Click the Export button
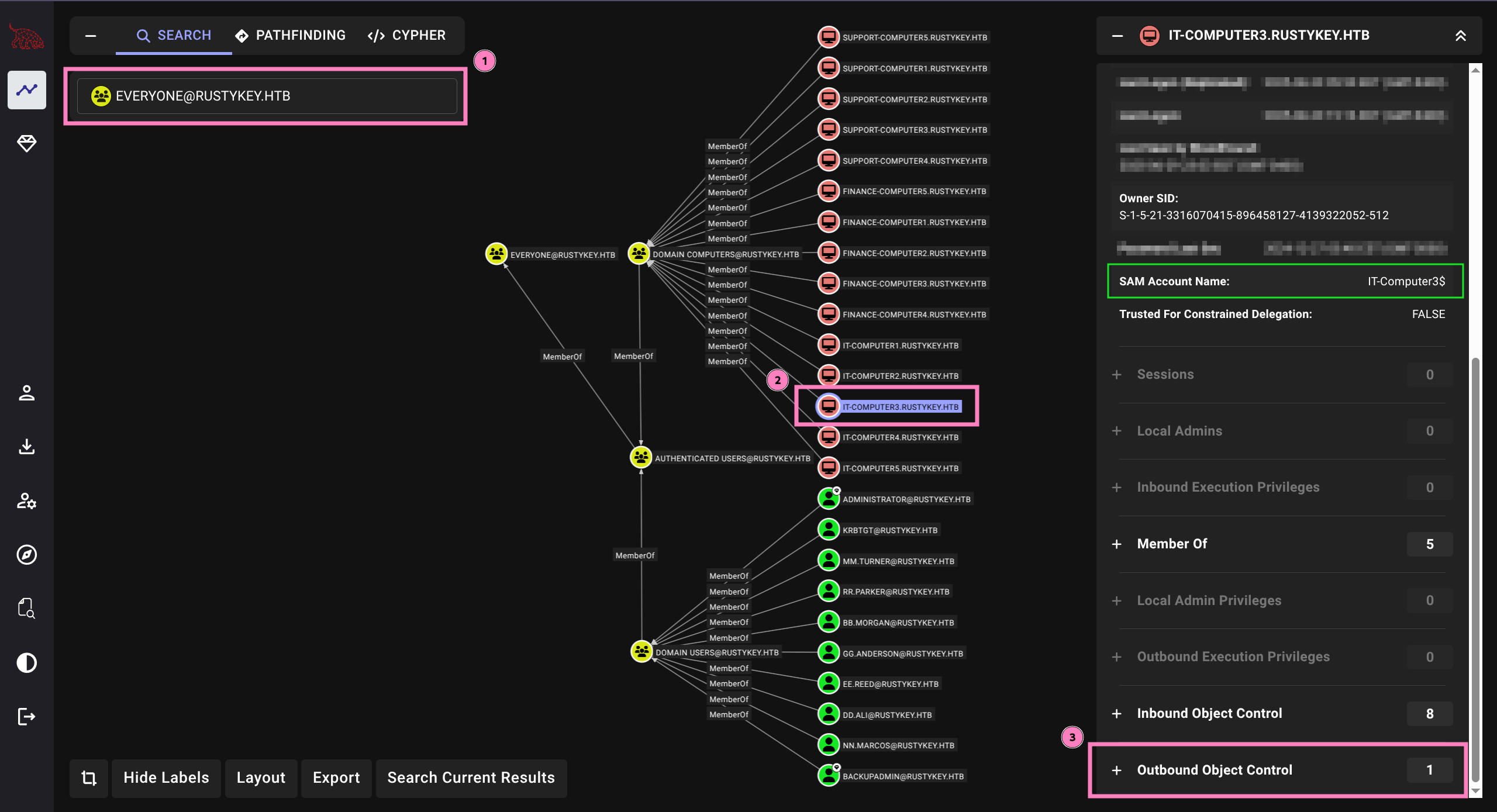Viewport: 1497px width, 812px height. click(336, 778)
